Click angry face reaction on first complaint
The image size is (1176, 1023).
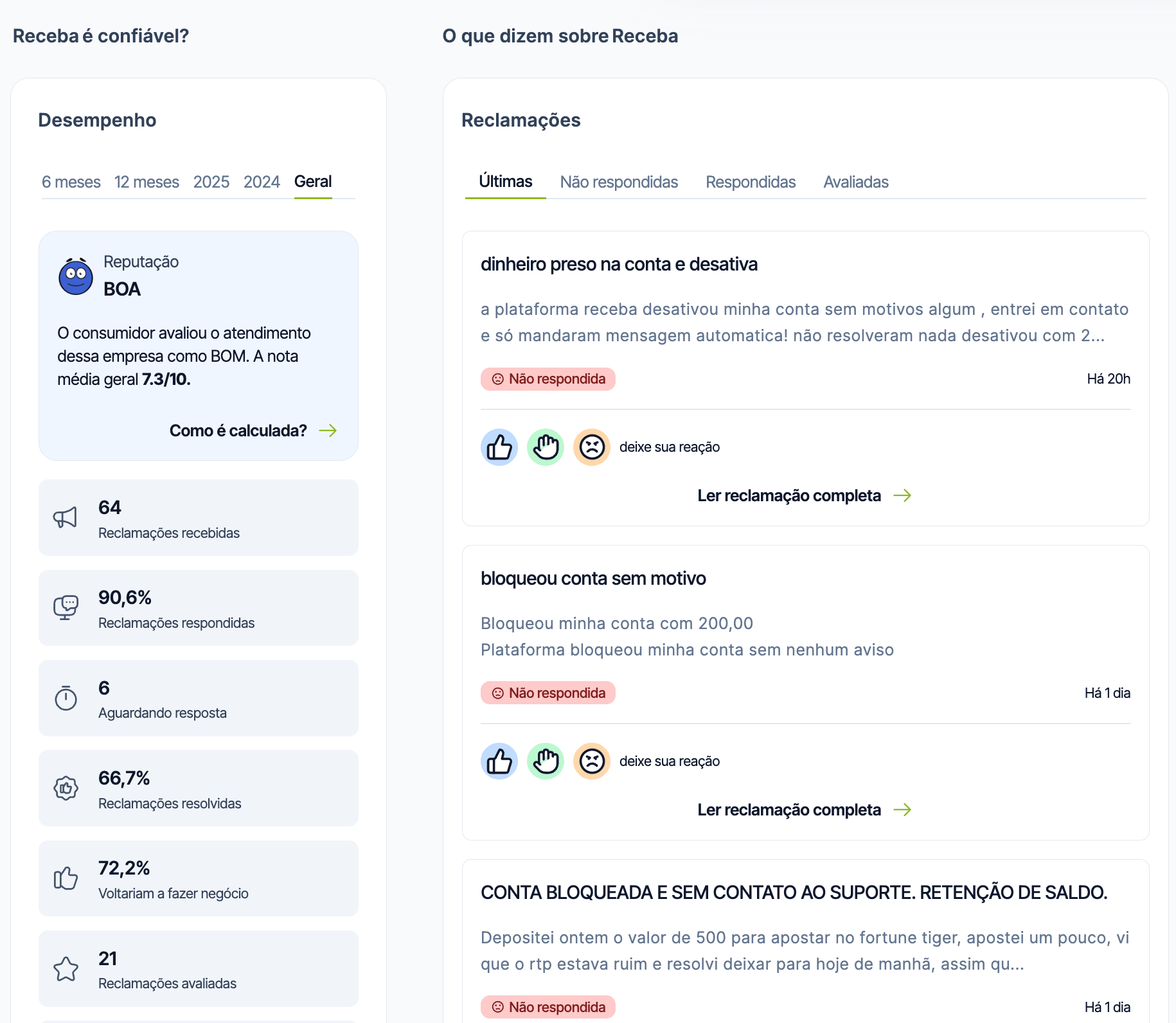click(592, 447)
